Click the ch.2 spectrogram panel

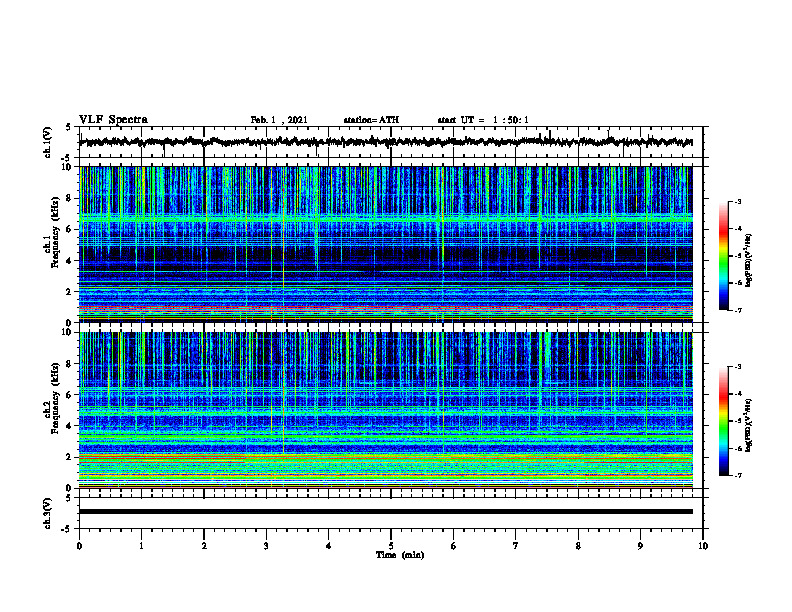[x=385, y=410]
